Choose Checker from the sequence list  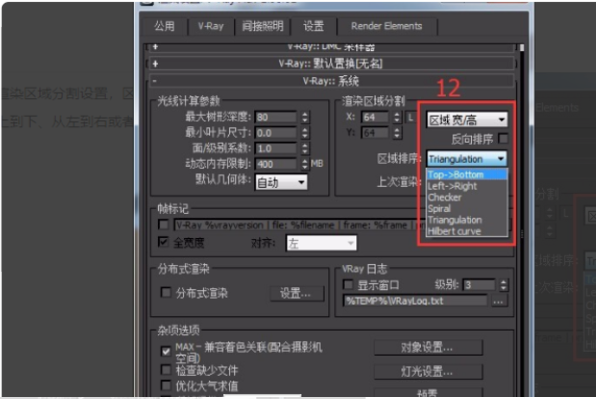tap(467, 198)
